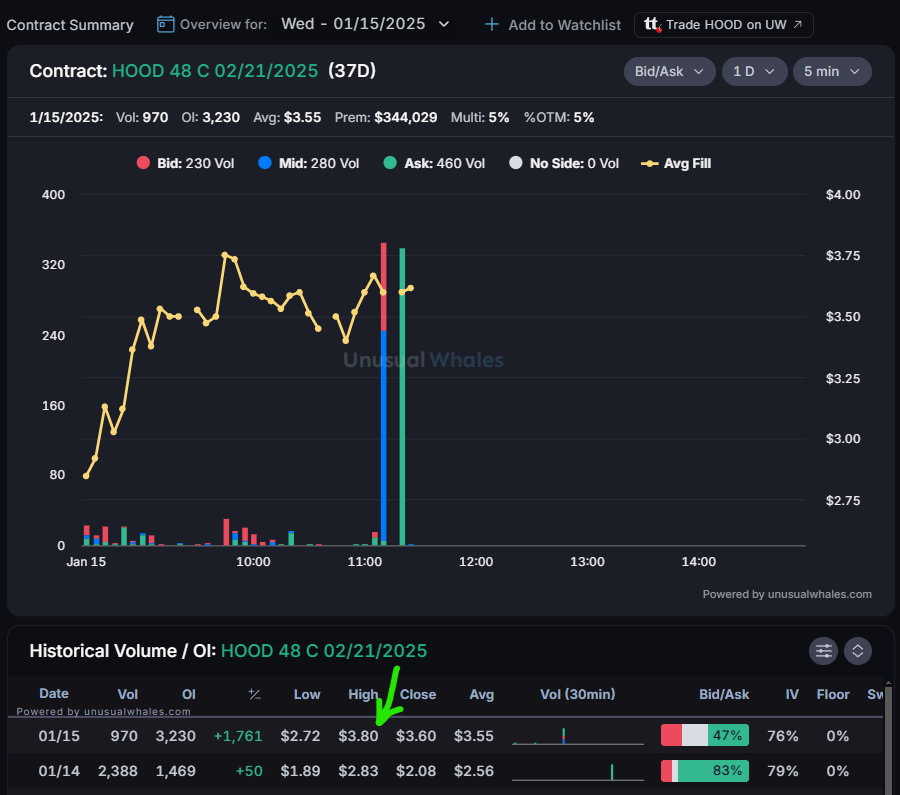Toggle the Mid 280 Vol legend series
The height and width of the screenshot is (795, 900).
(x=309, y=163)
